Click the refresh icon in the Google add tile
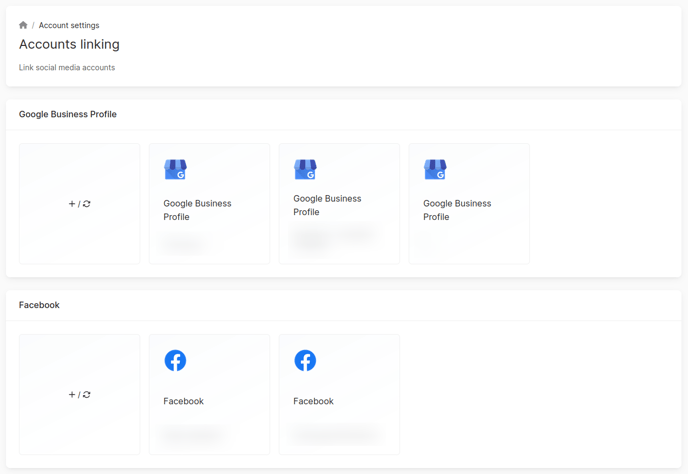The width and height of the screenshot is (688, 474). click(x=86, y=204)
